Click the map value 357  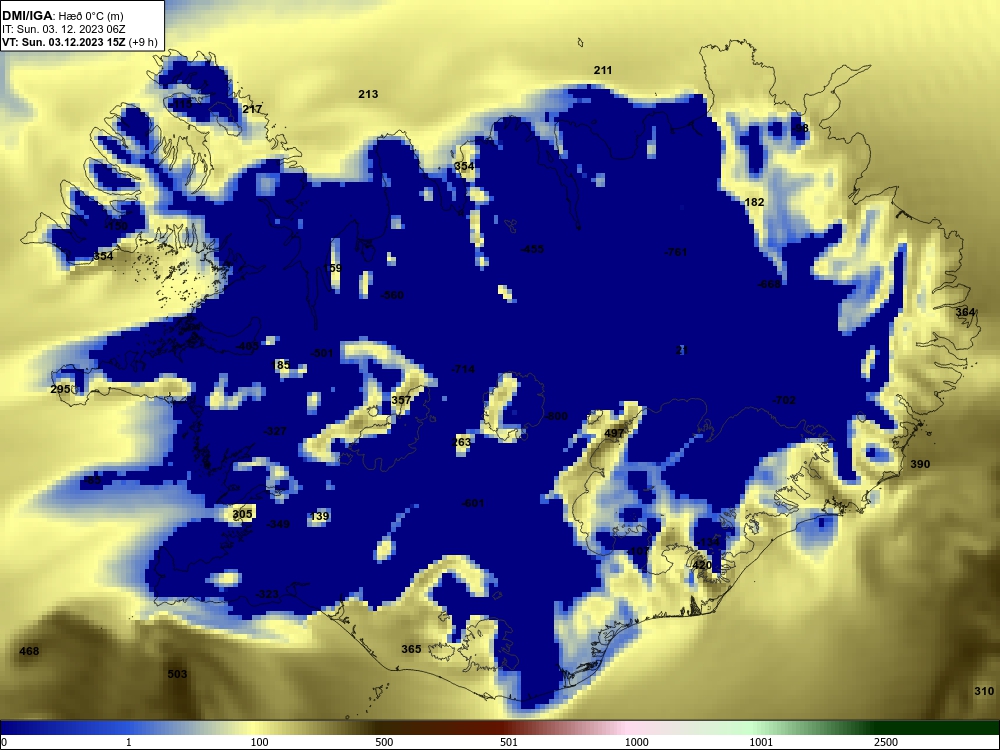coord(401,399)
